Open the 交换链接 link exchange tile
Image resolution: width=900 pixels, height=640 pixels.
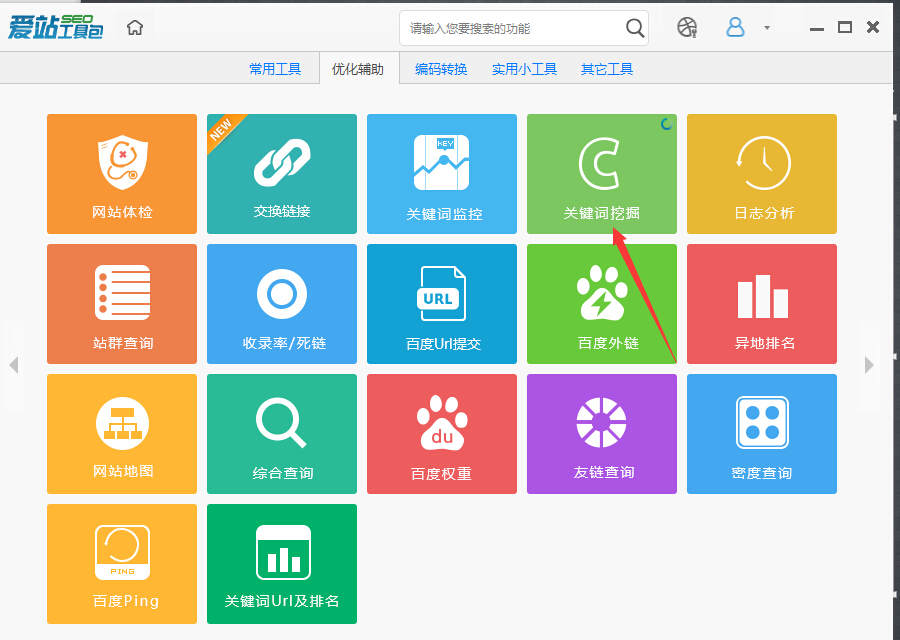282,174
